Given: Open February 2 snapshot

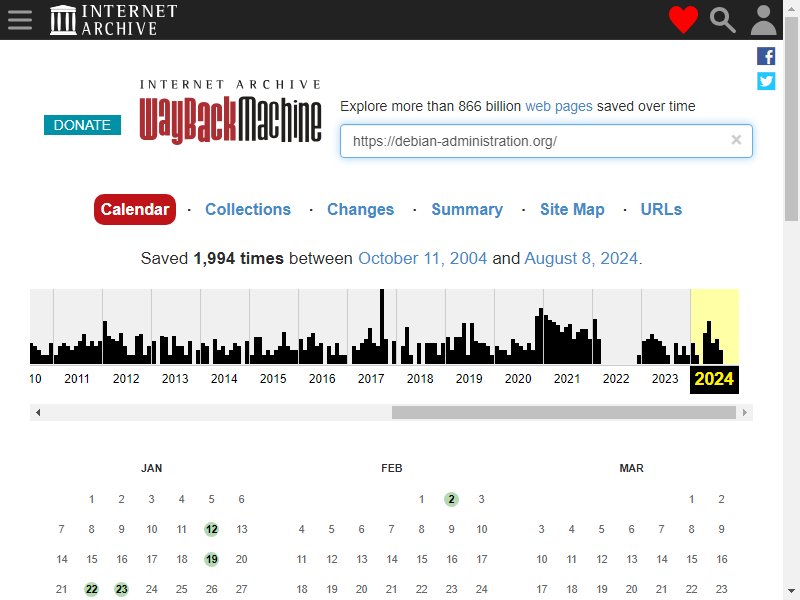Looking at the screenshot, I should [451, 499].
